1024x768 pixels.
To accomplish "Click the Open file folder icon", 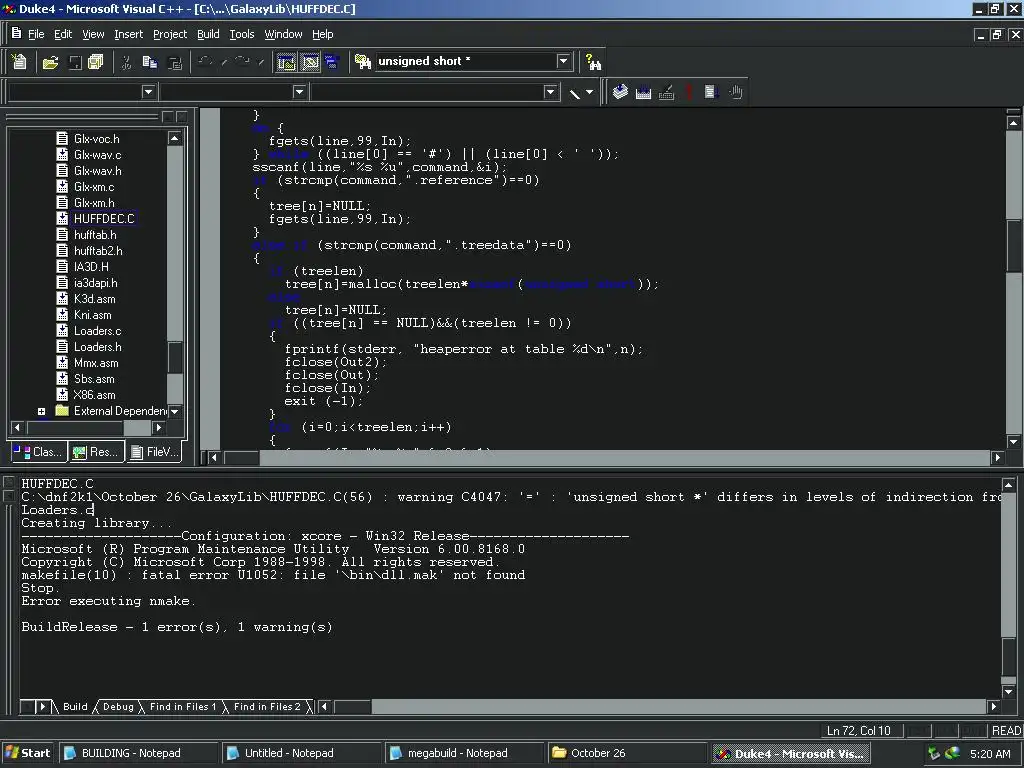I will click(50, 62).
